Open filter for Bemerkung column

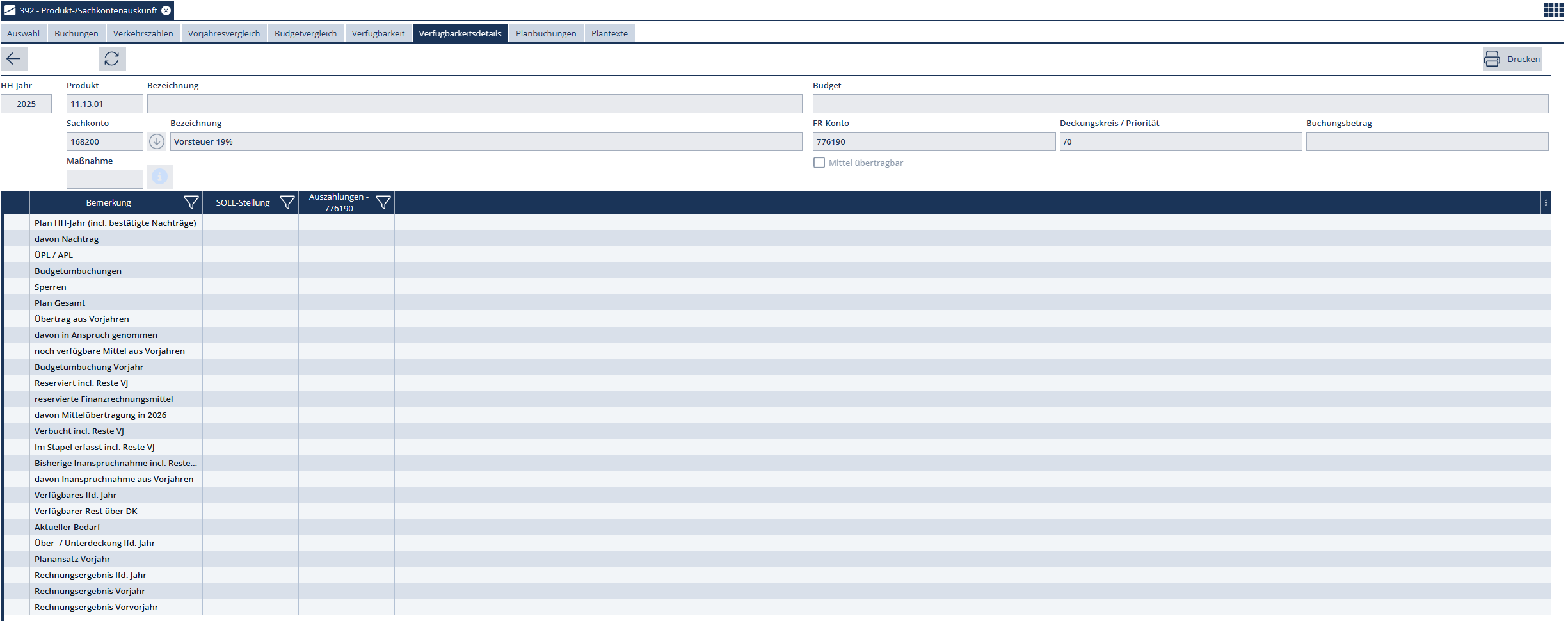pyautogui.click(x=191, y=202)
